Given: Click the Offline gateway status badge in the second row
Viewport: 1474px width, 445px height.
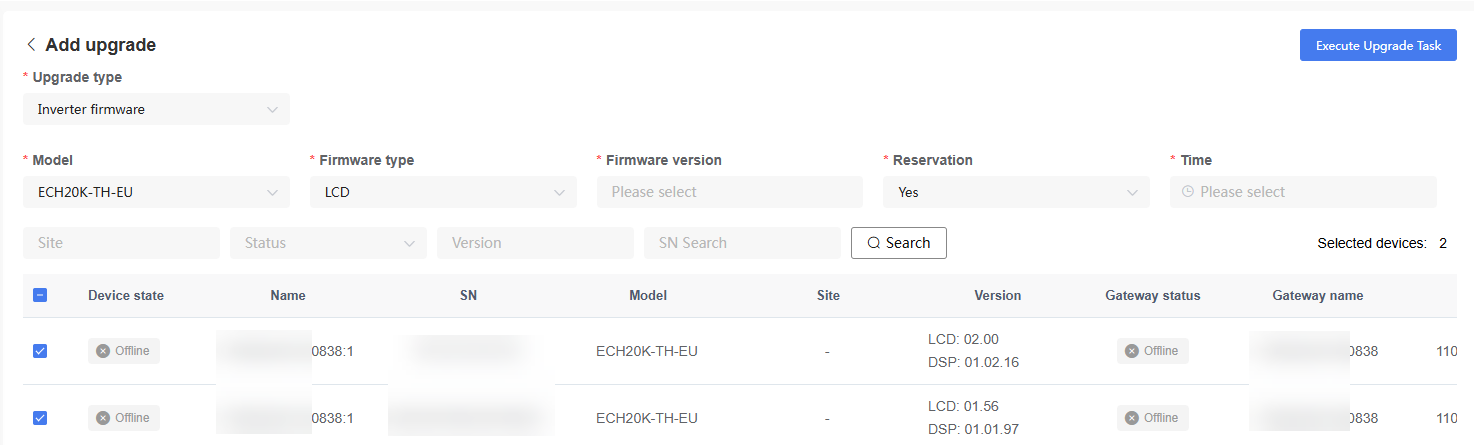Looking at the screenshot, I should tap(1153, 418).
